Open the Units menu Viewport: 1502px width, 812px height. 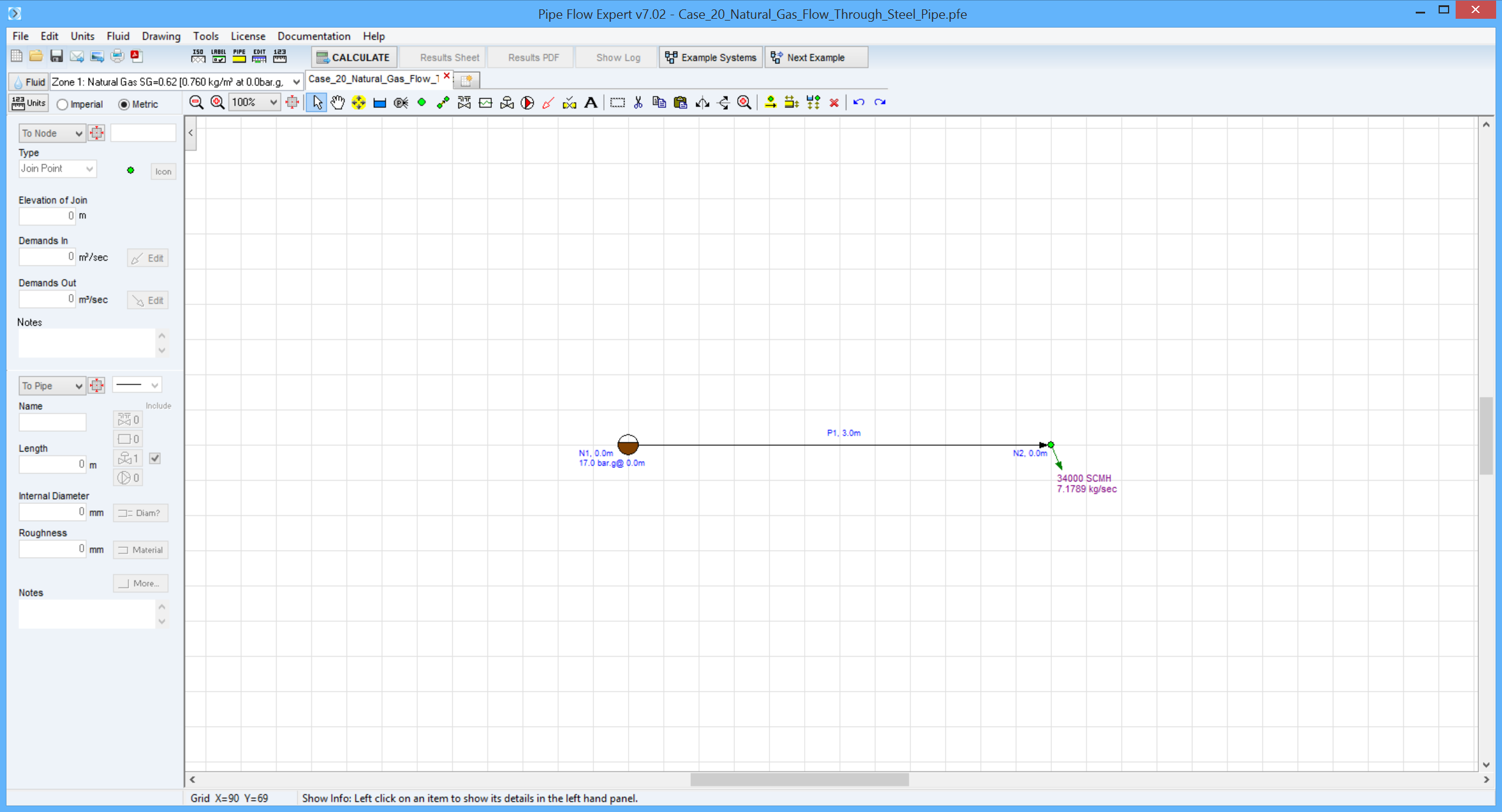click(82, 36)
